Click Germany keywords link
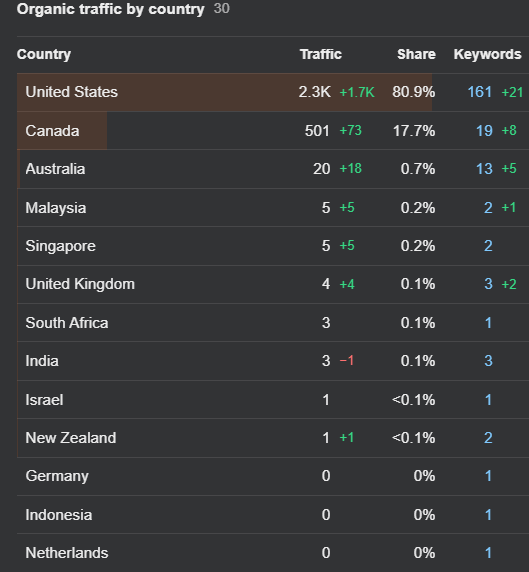529x572 pixels. click(x=488, y=476)
